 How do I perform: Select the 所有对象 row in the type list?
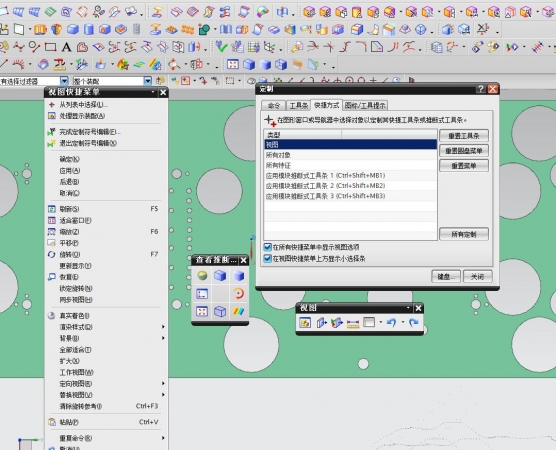pos(350,155)
